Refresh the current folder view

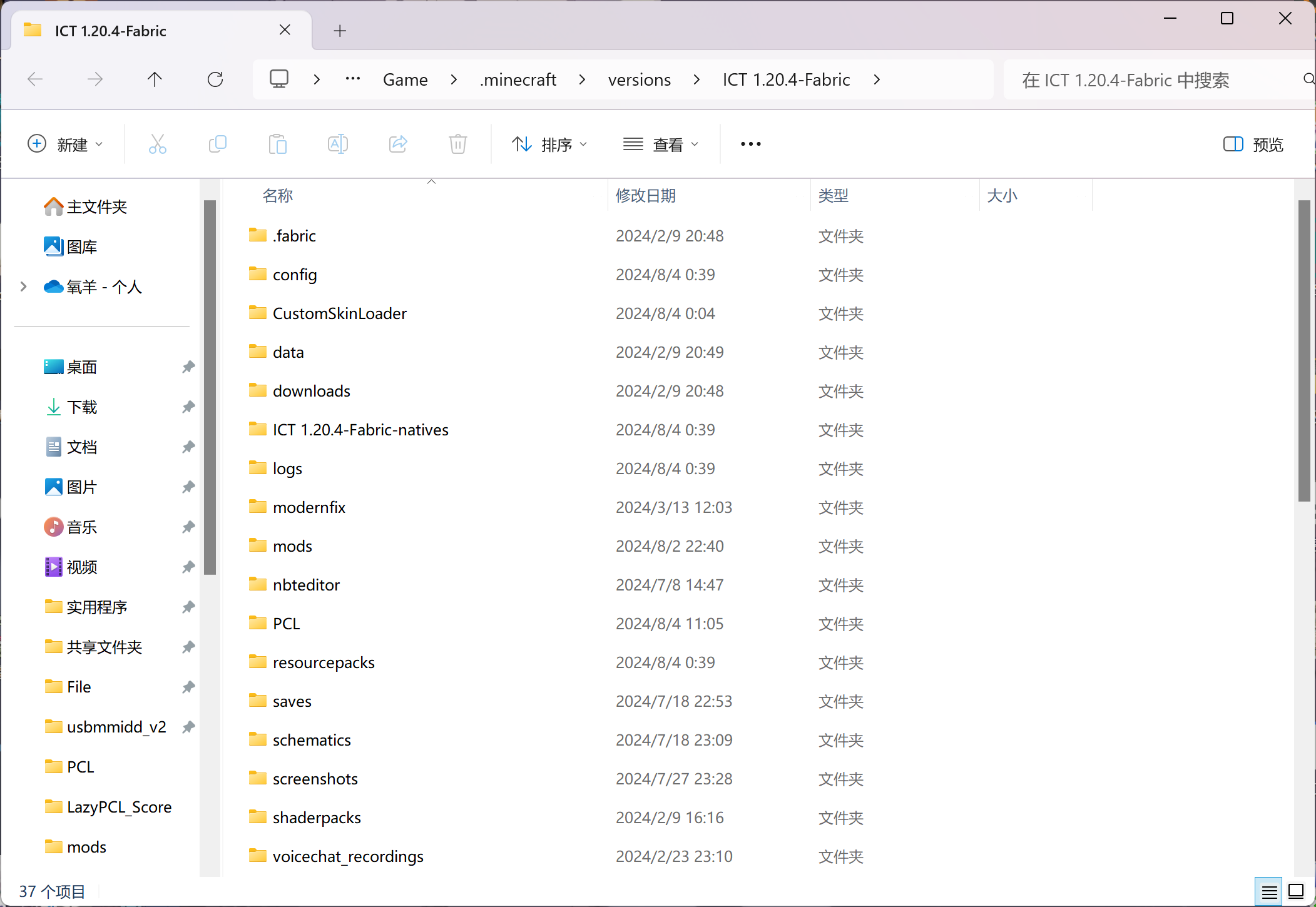click(x=215, y=79)
